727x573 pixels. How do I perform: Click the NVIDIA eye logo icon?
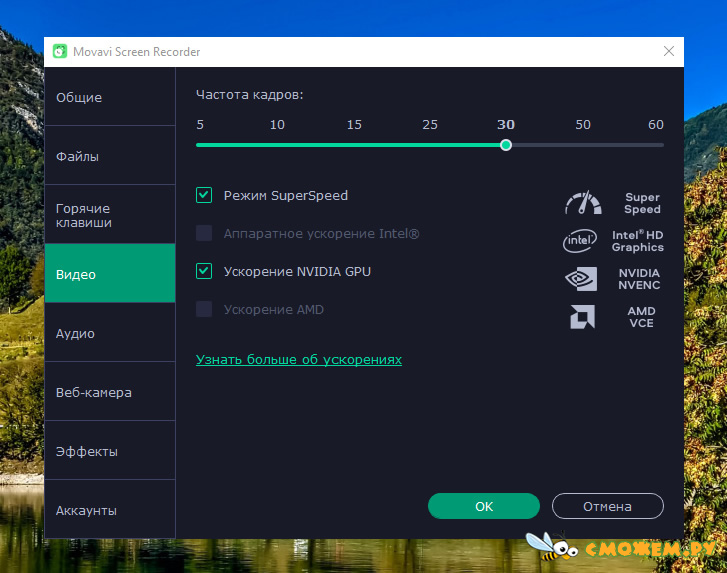click(581, 279)
